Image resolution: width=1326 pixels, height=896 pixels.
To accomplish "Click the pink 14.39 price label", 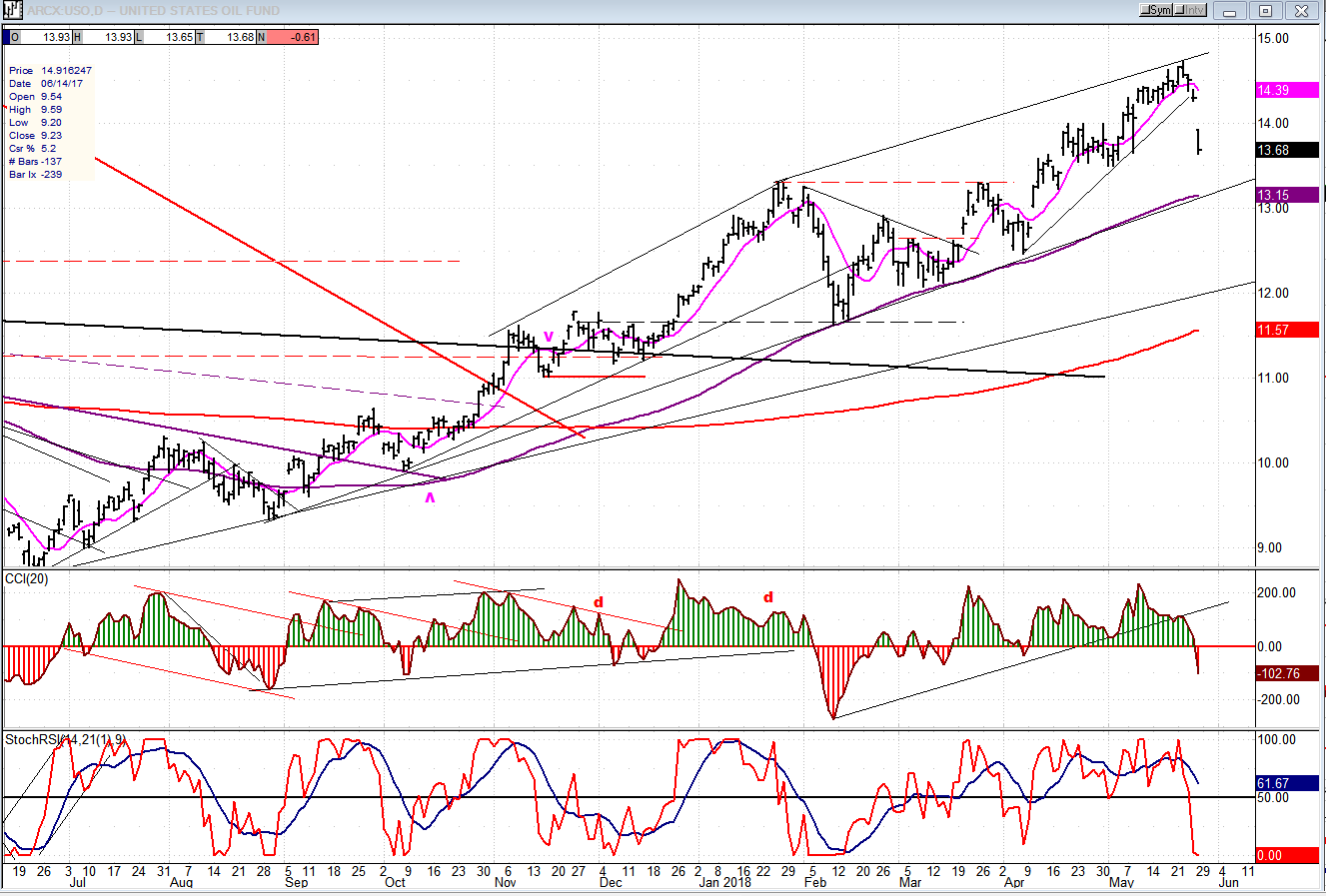I will (x=1286, y=90).
